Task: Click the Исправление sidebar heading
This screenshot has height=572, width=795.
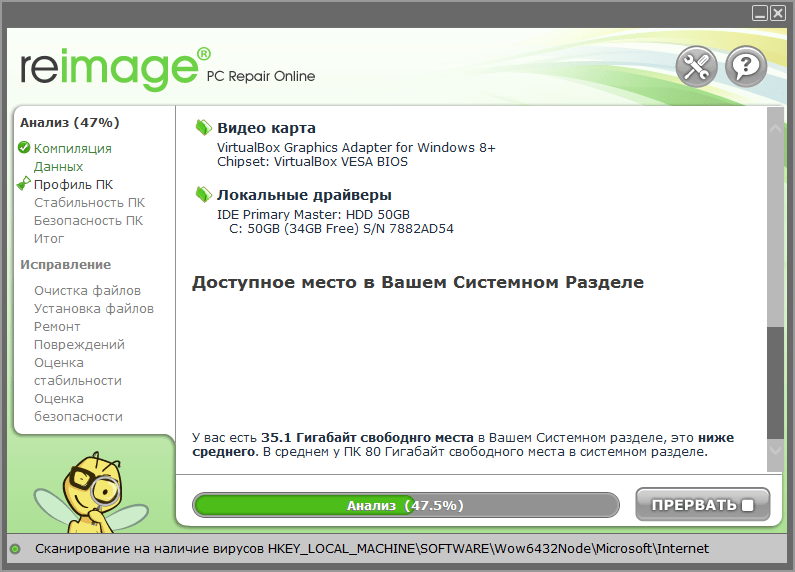Action: [65, 264]
